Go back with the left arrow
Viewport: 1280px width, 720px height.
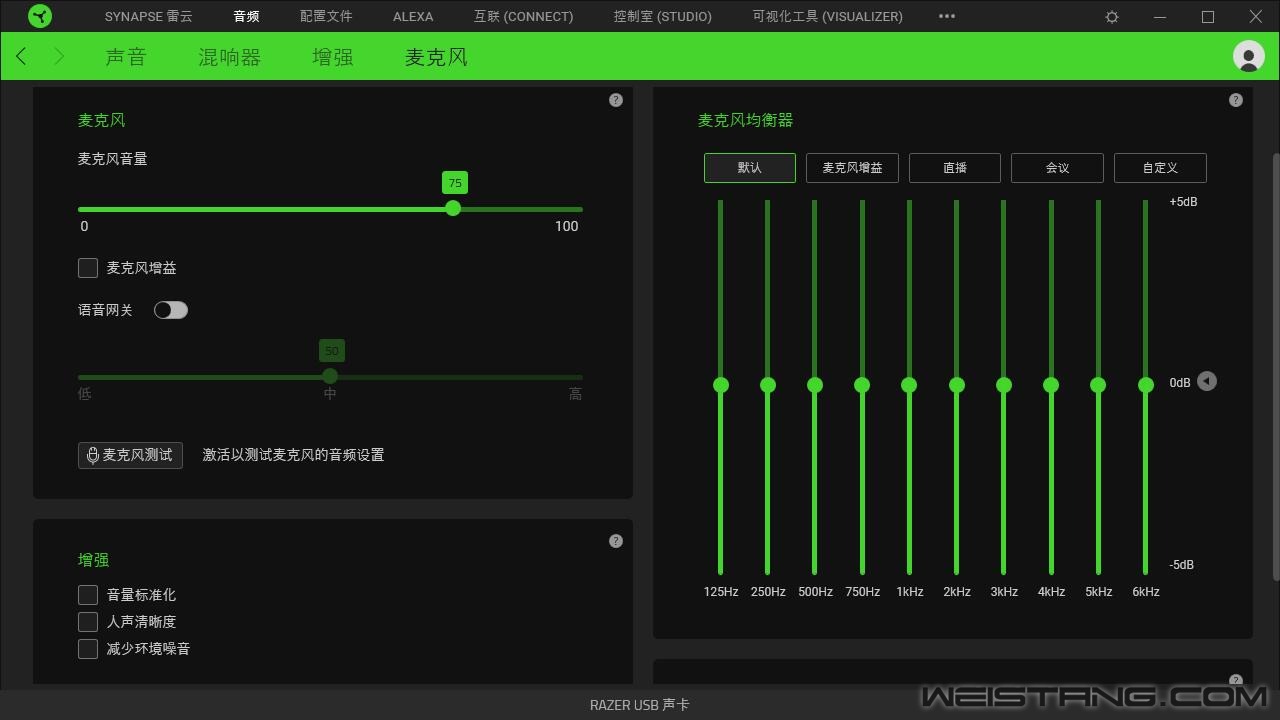tap(21, 57)
